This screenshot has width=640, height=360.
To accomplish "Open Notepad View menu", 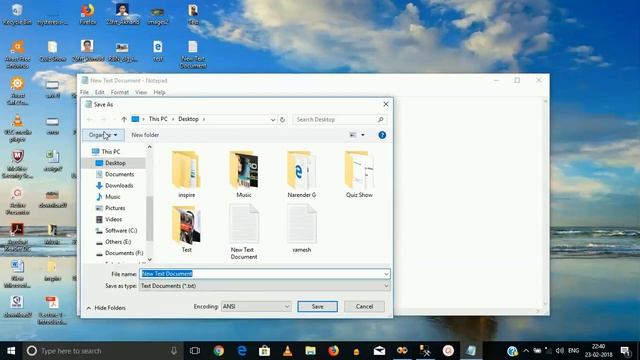I will coord(141,92).
